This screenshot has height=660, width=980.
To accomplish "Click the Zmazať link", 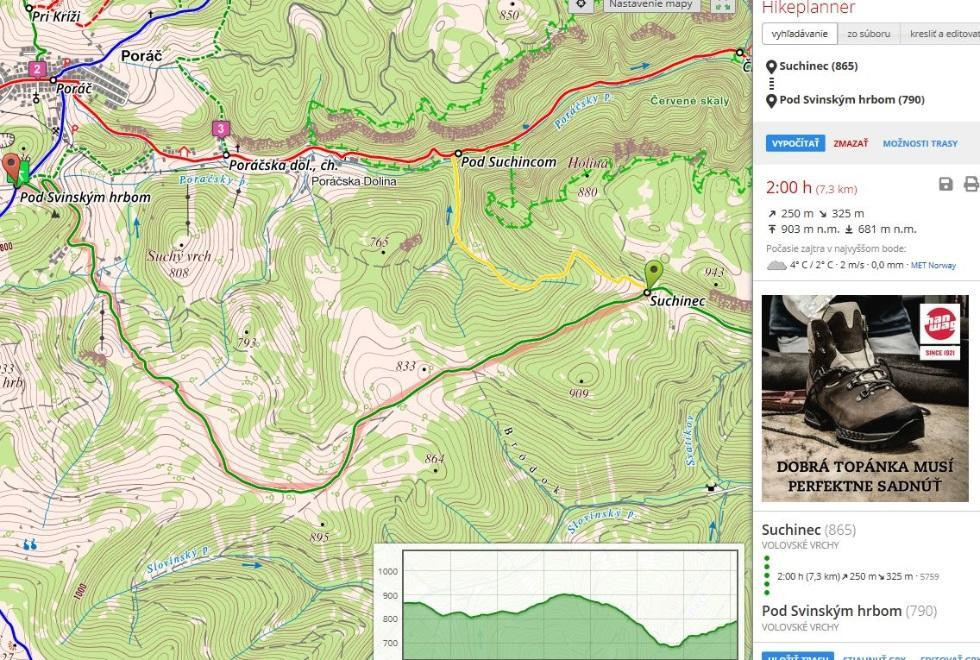I will point(850,143).
